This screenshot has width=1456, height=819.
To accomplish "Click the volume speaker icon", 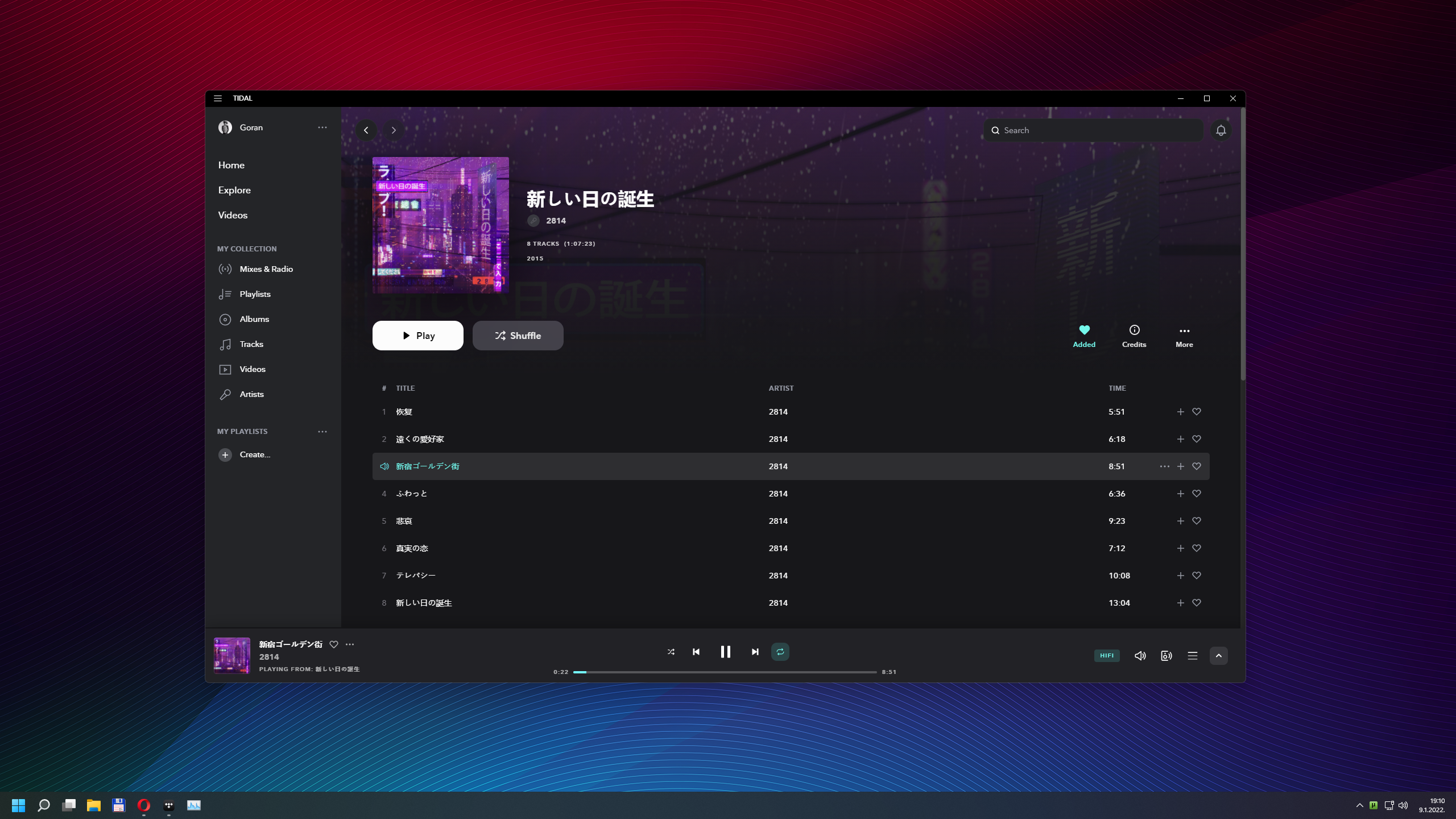I will click(x=1140, y=656).
